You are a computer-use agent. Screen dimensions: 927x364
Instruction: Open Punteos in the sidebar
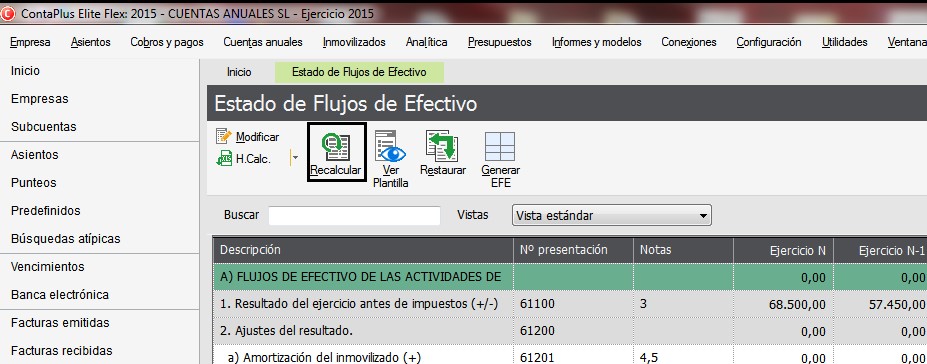point(34,183)
